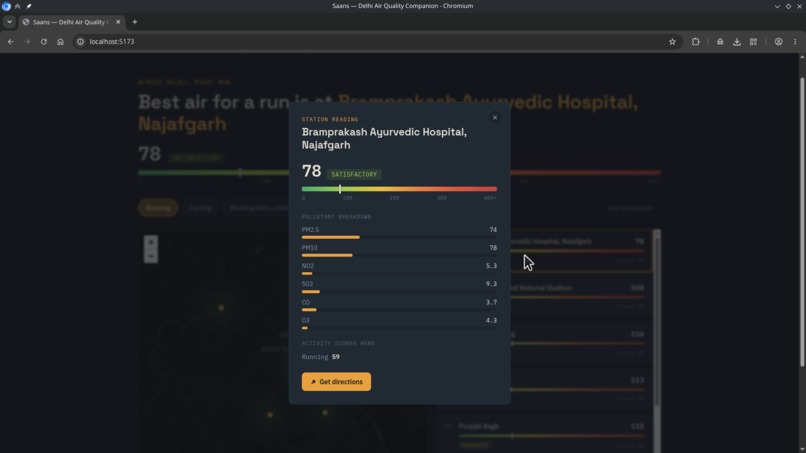Select the Cycling activity pill
Screen dimensions: 806x453
(200, 208)
